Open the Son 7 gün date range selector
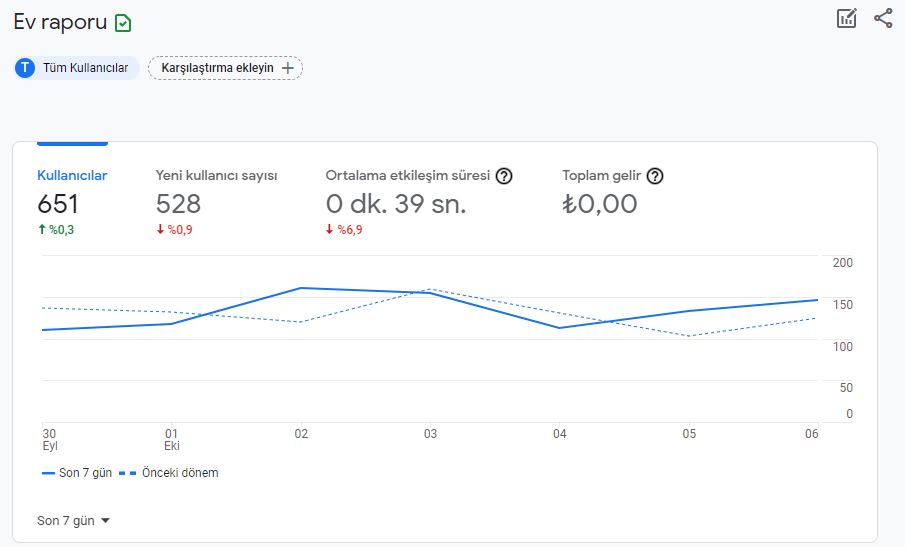 pyautogui.click(x=73, y=520)
